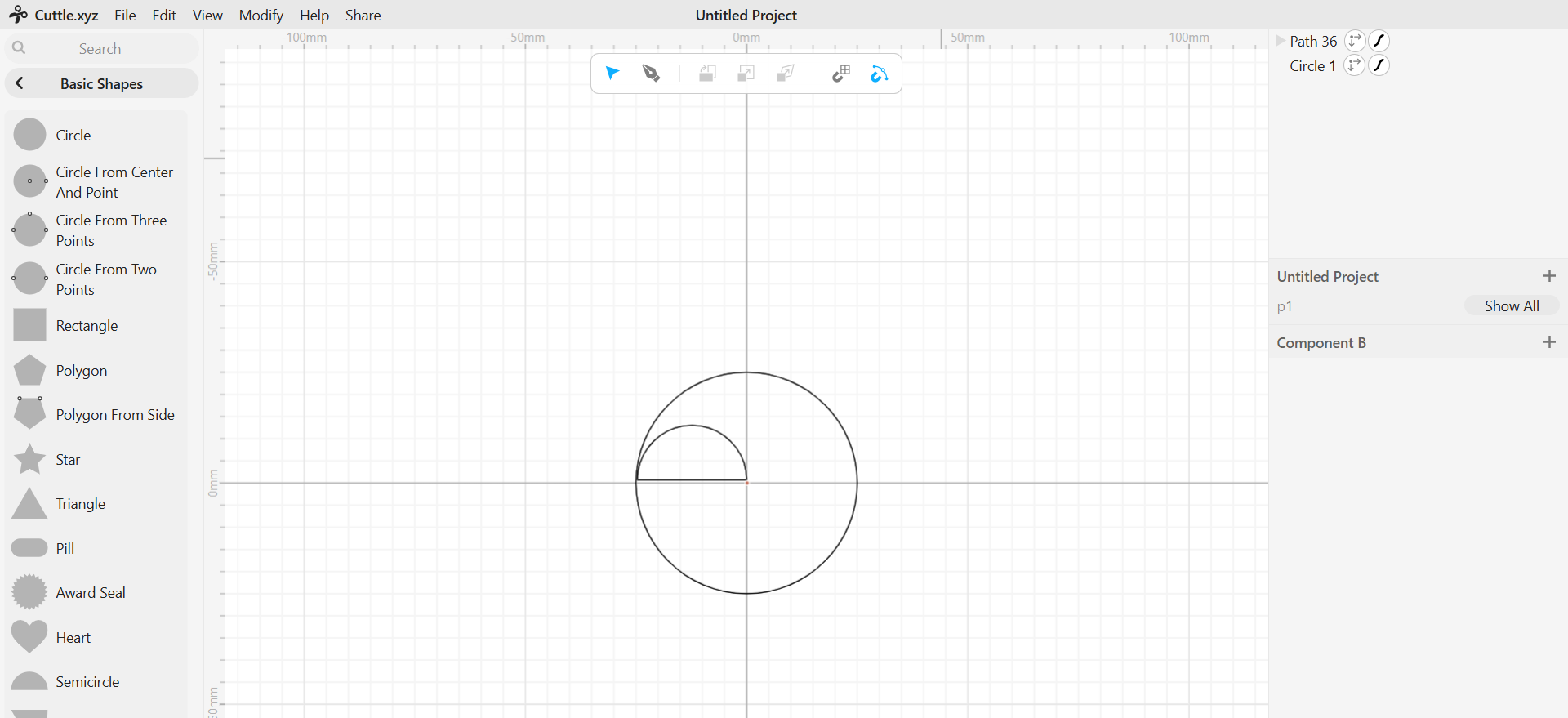1568x718 pixels.
Task: Pick Circle From Two Points icon
Action: pyautogui.click(x=30, y=279)
